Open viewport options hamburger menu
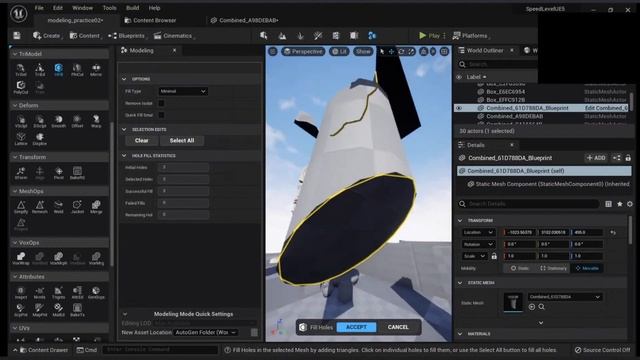 click(273, 51)
